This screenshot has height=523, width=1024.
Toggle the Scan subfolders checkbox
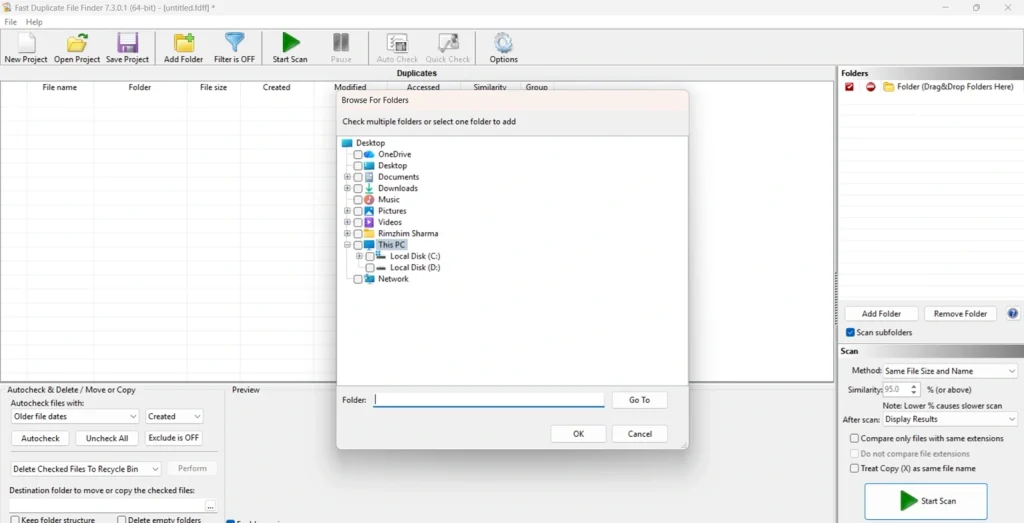click(x=850, y=332)
